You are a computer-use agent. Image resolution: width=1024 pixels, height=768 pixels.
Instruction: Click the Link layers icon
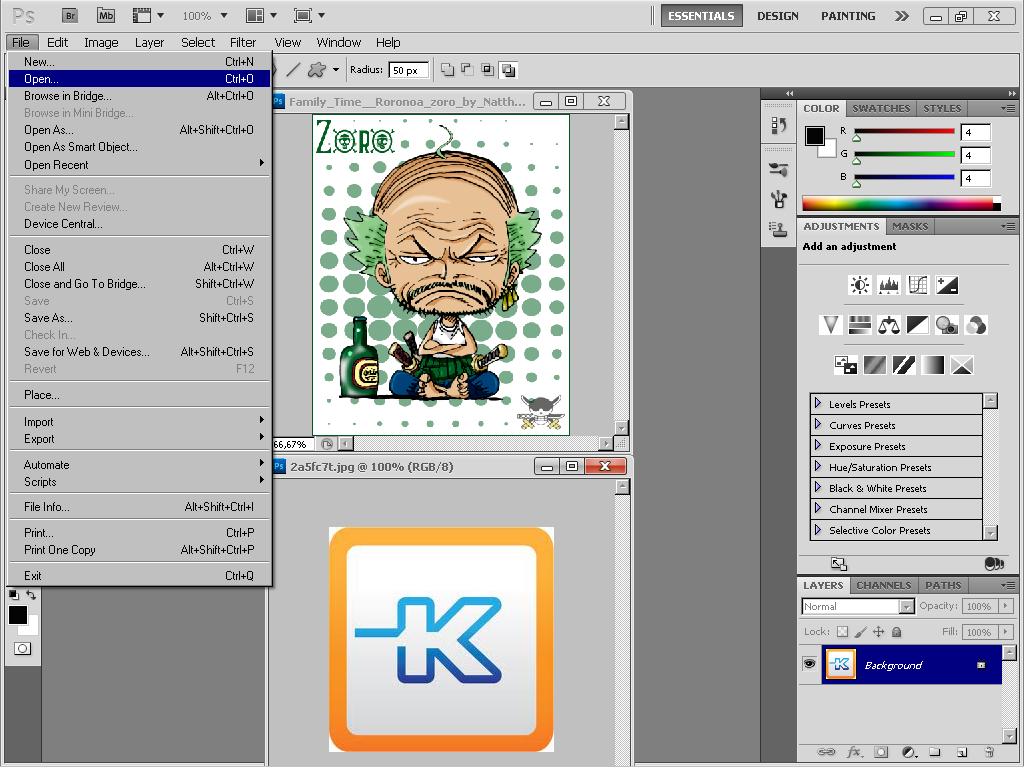pos(826,752)
